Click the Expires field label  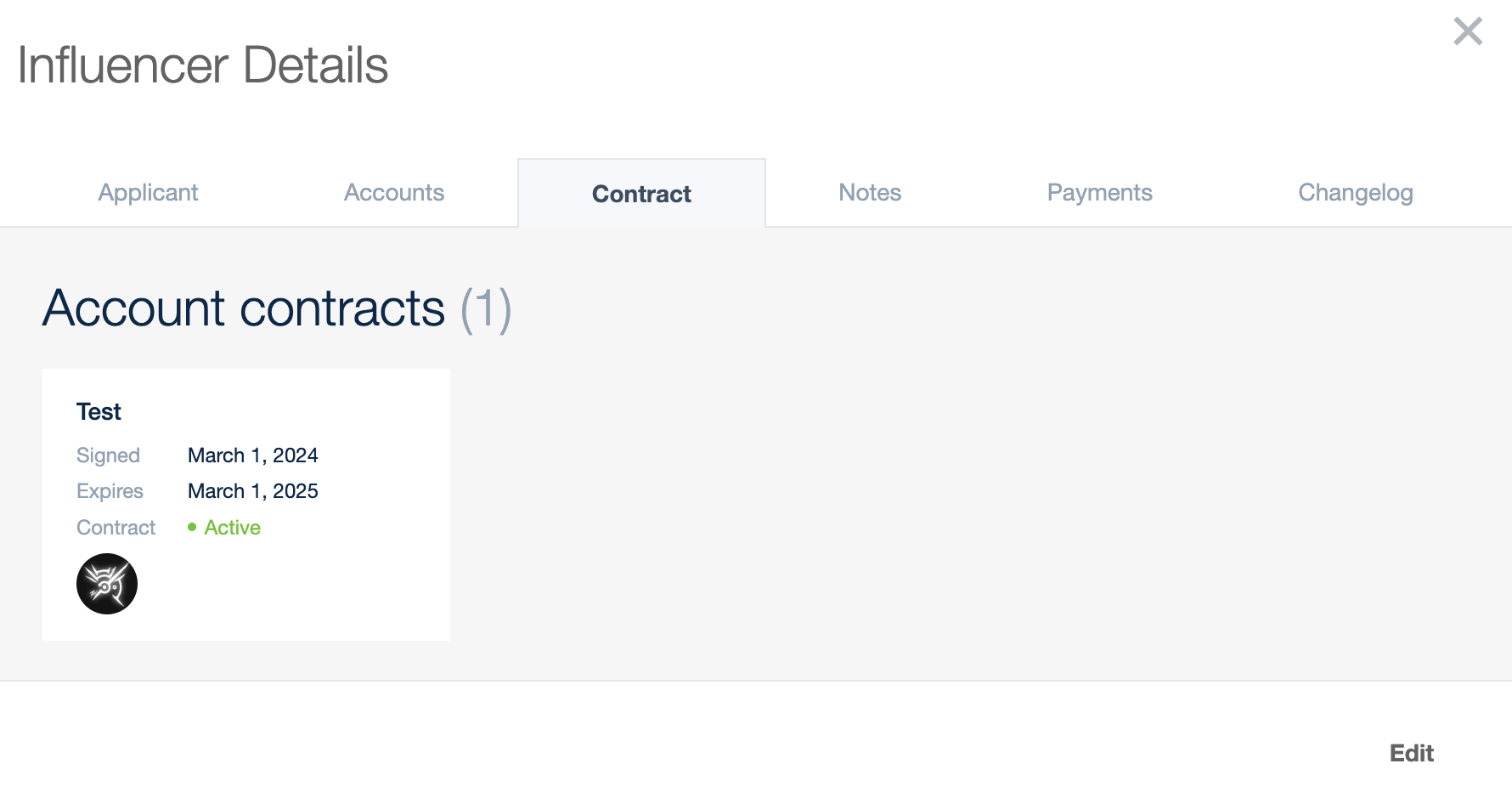(x=110, y=491)
